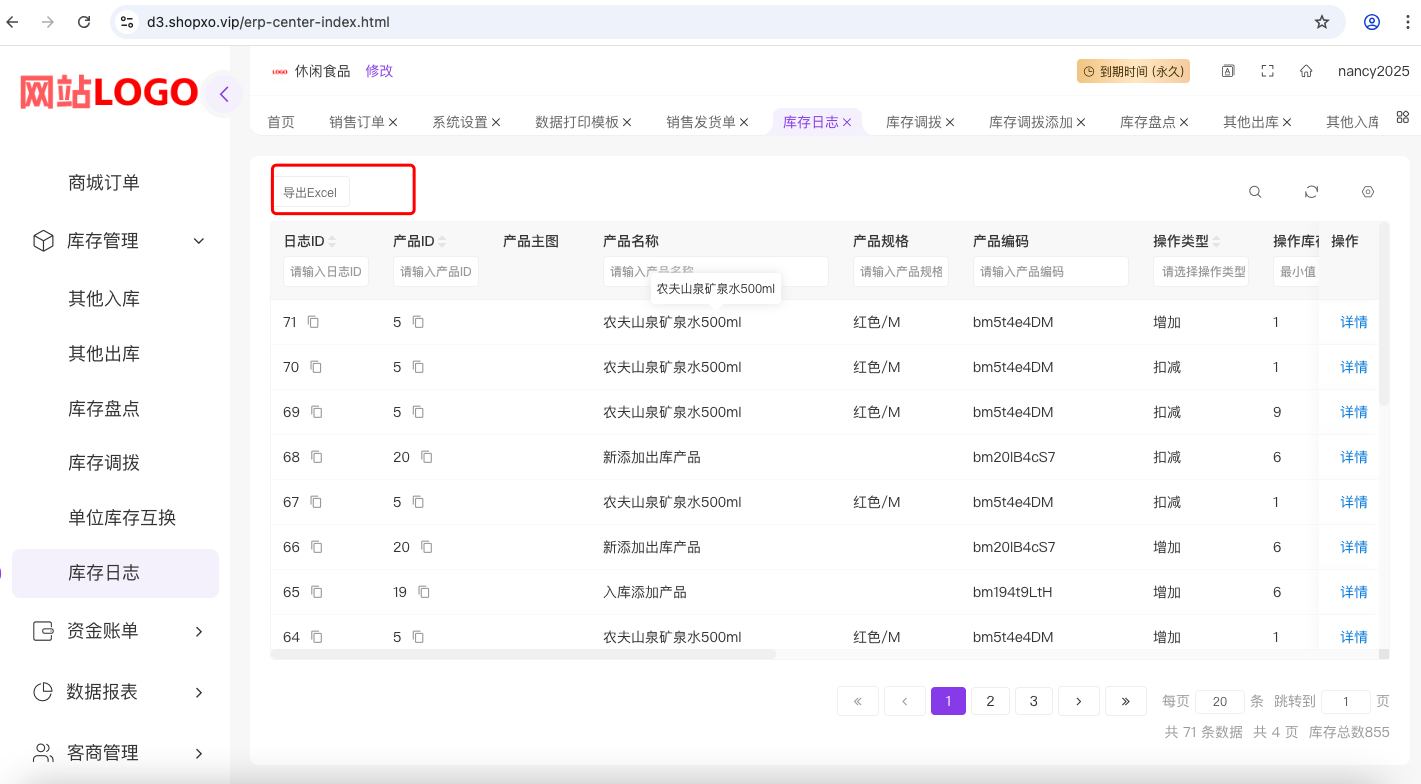The image size is (1421, 784).
Task: Click the 产品规格 filter input
Action: tap(901, 272)
